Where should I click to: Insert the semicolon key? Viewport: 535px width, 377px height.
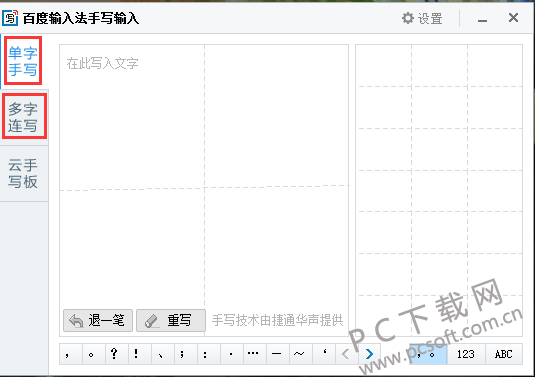click(x=186, y=354)
